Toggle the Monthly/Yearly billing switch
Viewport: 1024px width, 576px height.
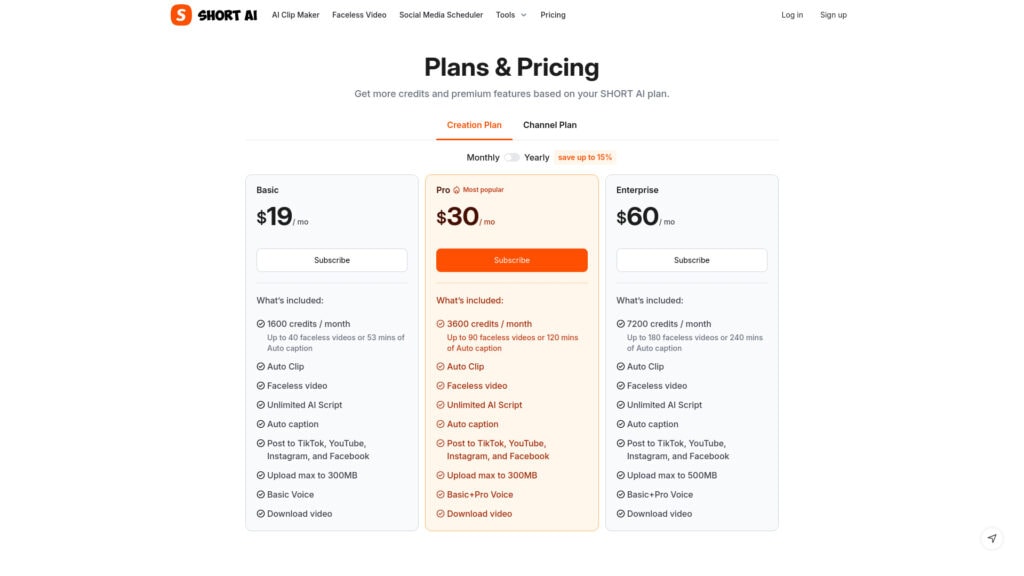(x=512, y=157)
